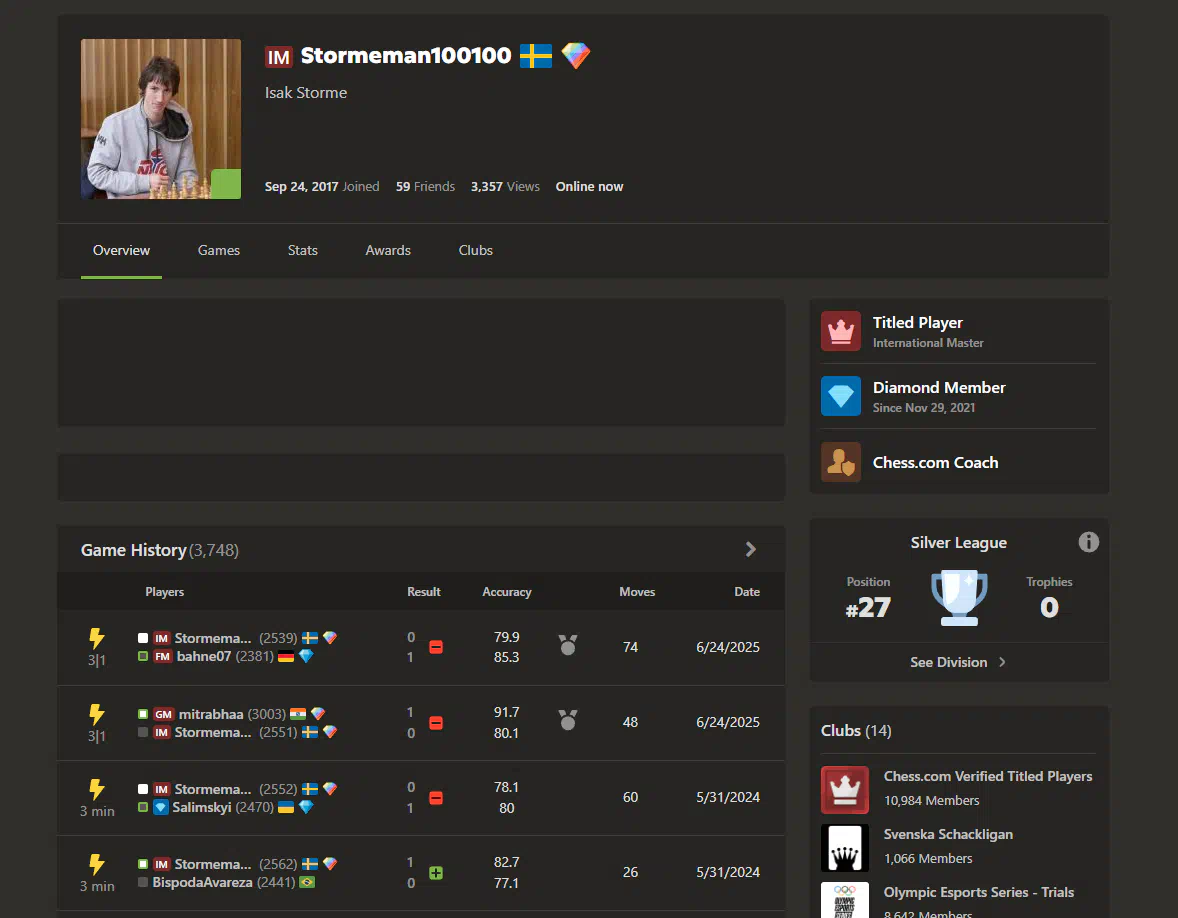Click the Ukrainian flag next to Salimskyi

pos(285,808)
